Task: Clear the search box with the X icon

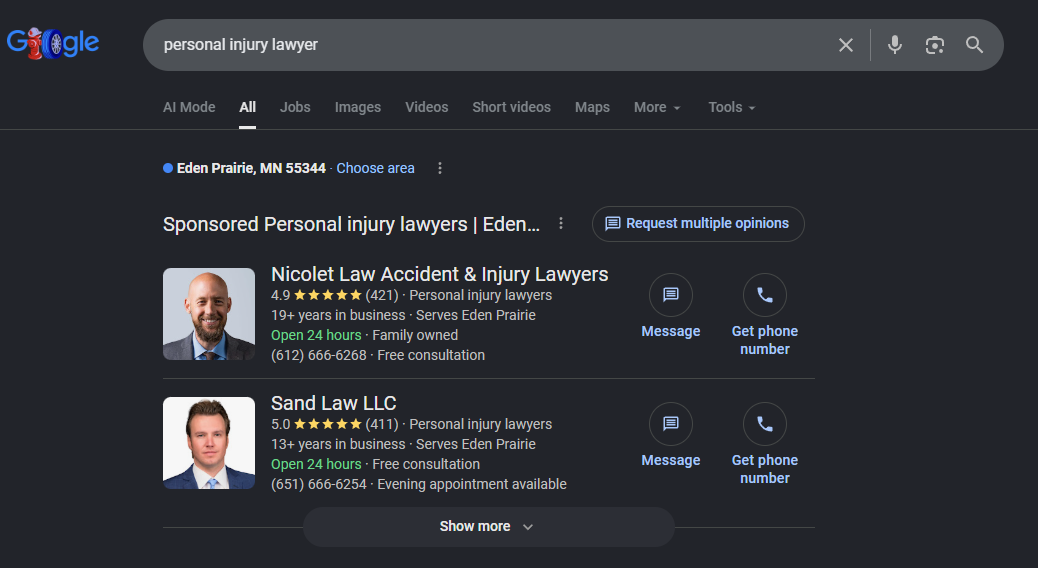Action: [x=845, y=45]
